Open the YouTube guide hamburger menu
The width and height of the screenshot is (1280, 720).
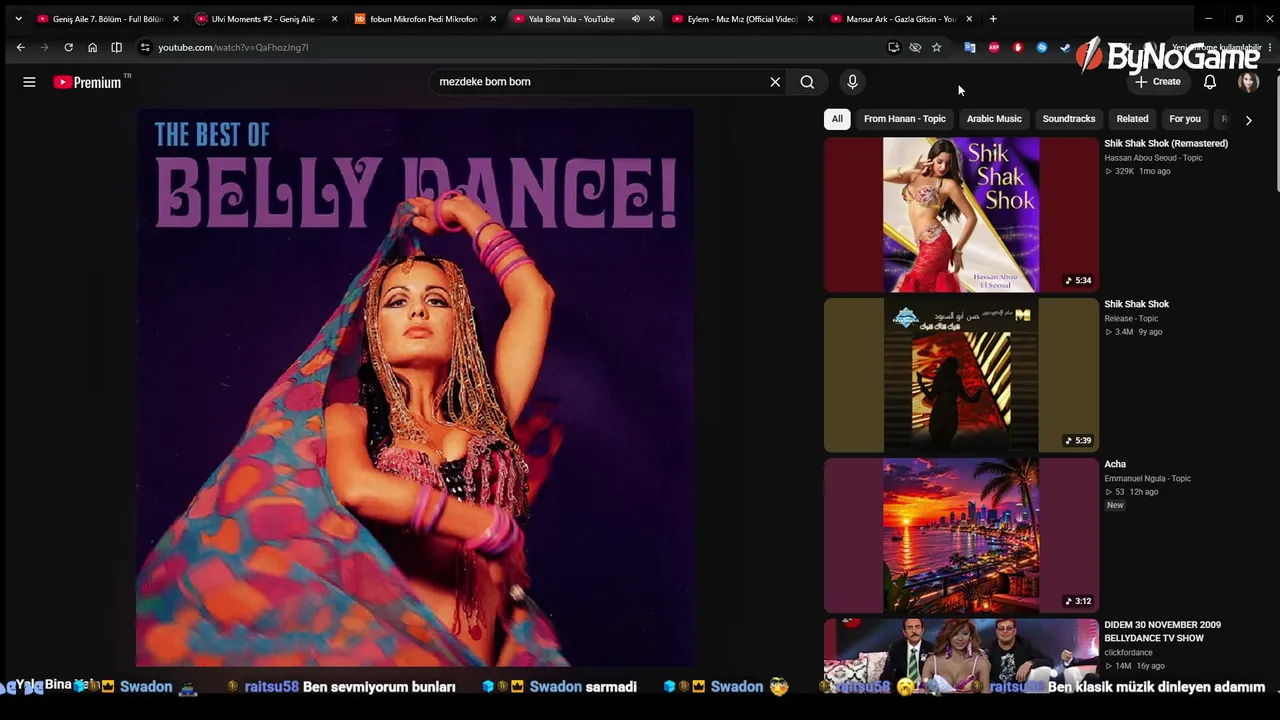29,82
